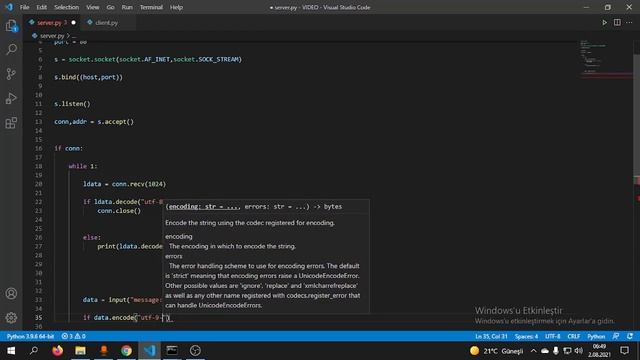Open the Extensions view

click(x=11, y=123)
